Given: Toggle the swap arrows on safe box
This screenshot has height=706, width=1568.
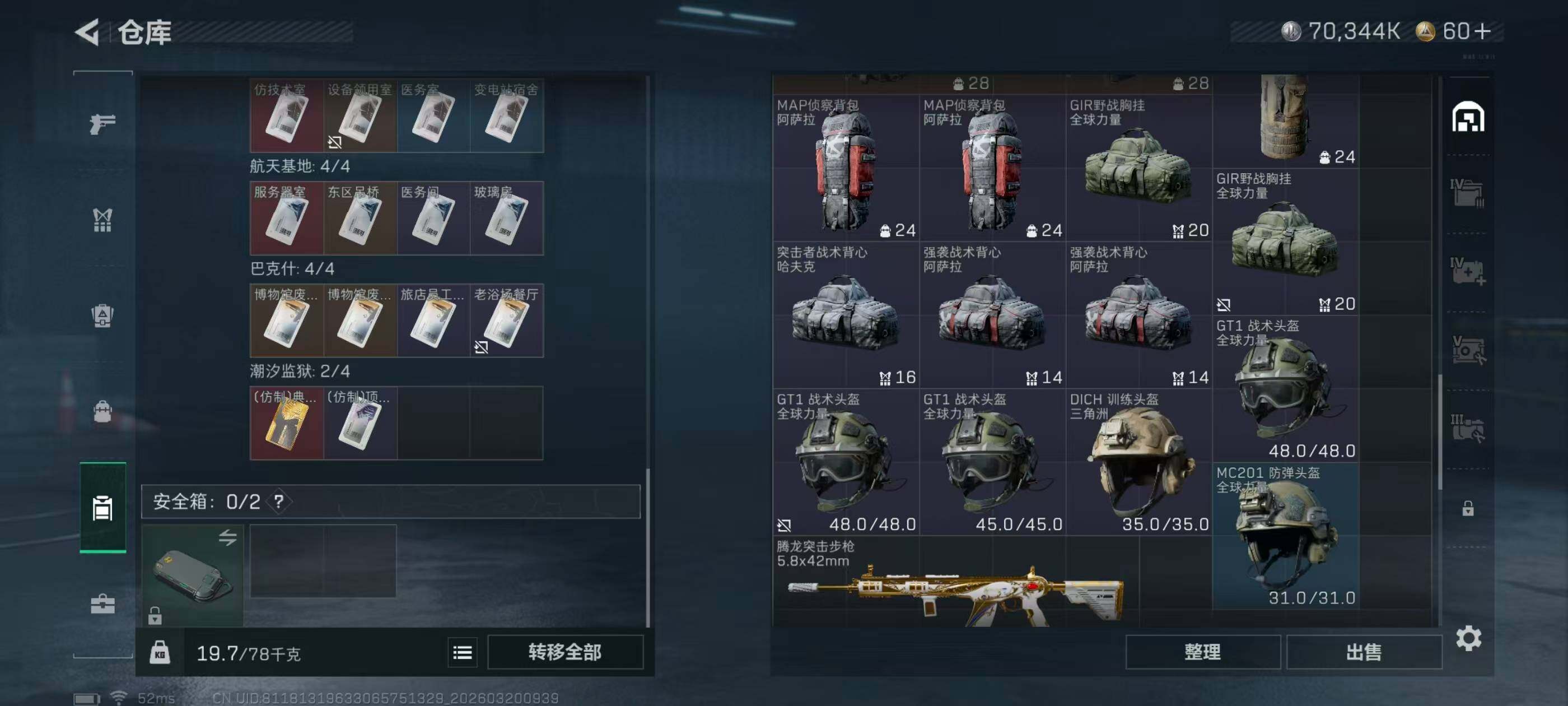Looking at the screenshot, I should pos(228,537).
